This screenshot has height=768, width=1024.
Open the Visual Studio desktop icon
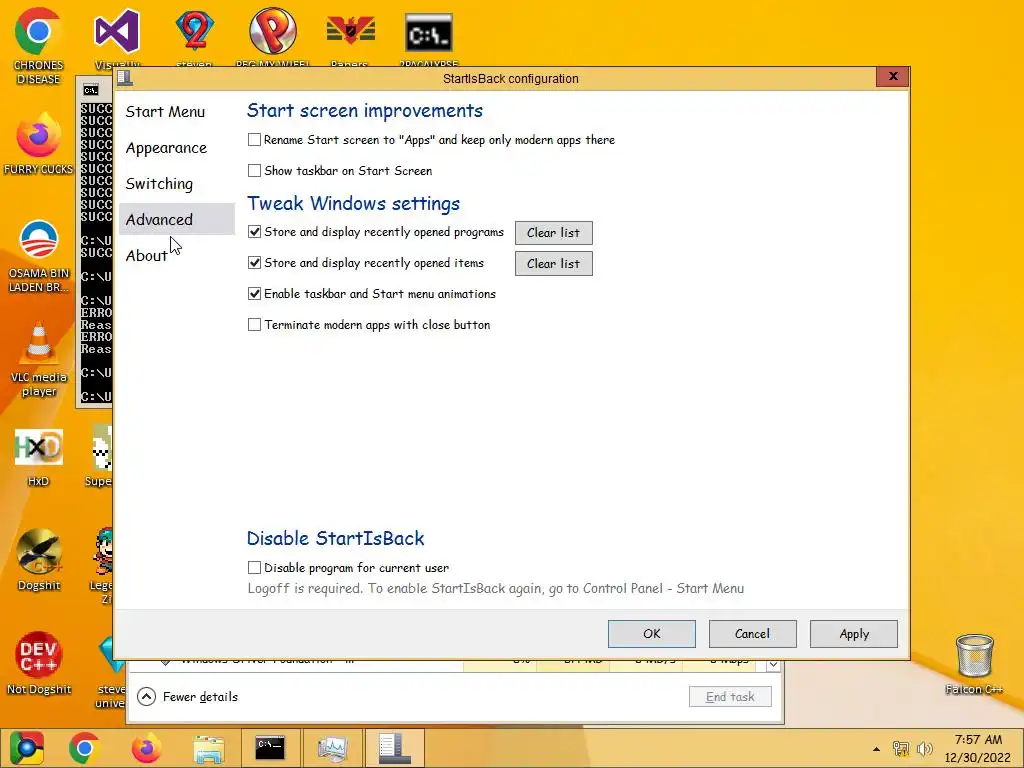pyautogui.click(x=117, y=31)
